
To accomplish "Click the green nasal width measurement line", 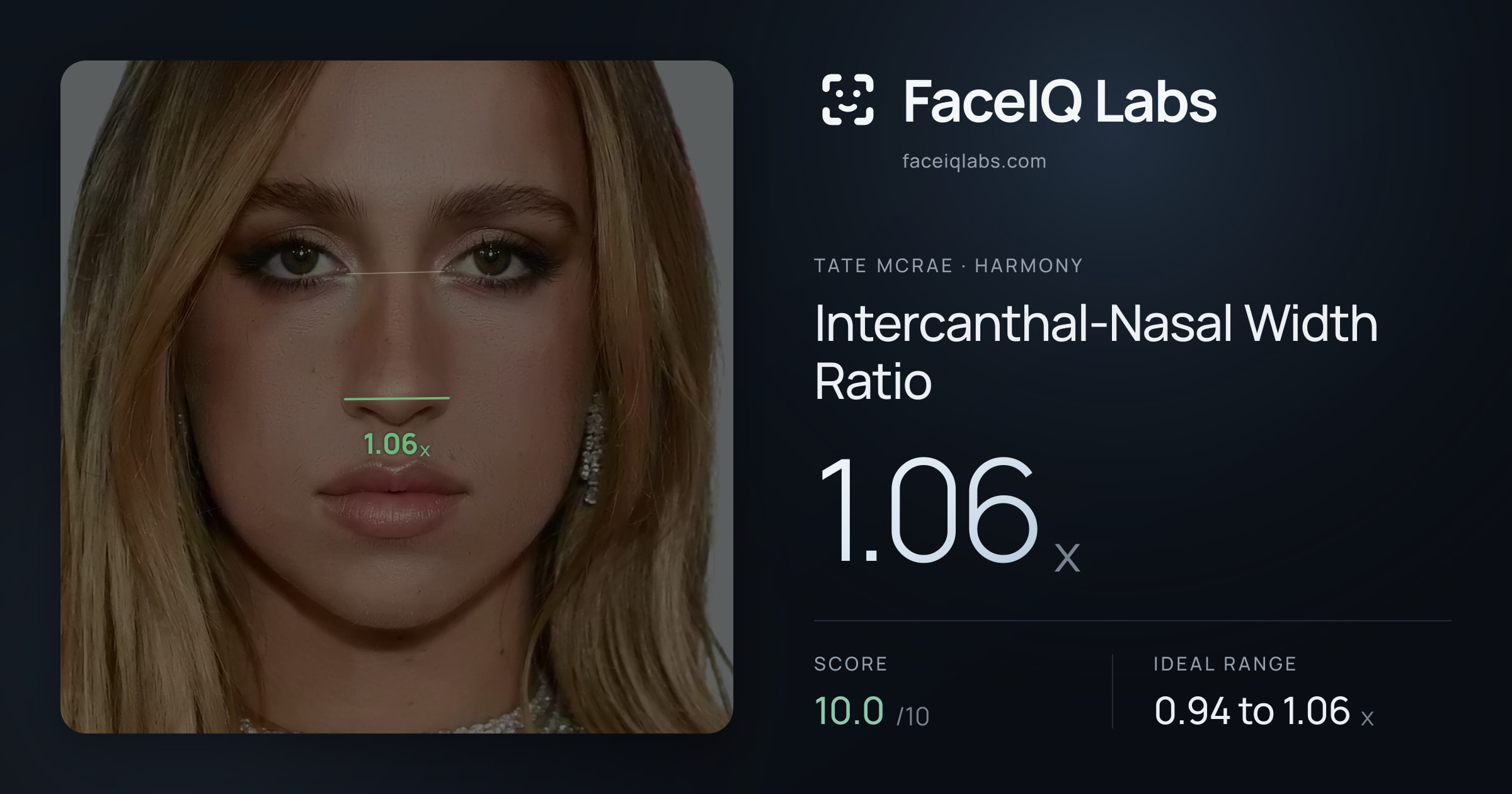I will tap(397, 398).
